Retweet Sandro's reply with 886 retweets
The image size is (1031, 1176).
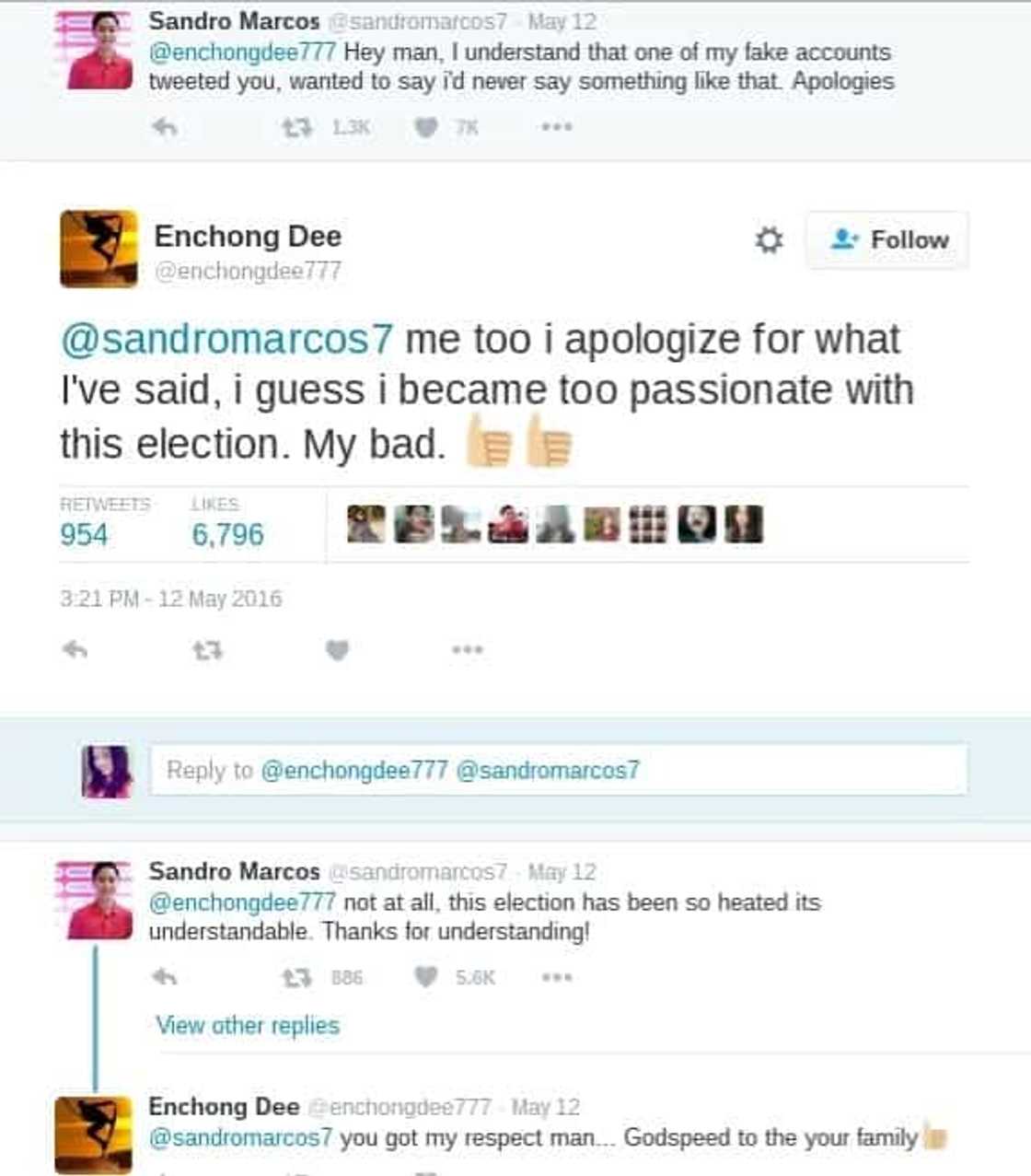296,977
